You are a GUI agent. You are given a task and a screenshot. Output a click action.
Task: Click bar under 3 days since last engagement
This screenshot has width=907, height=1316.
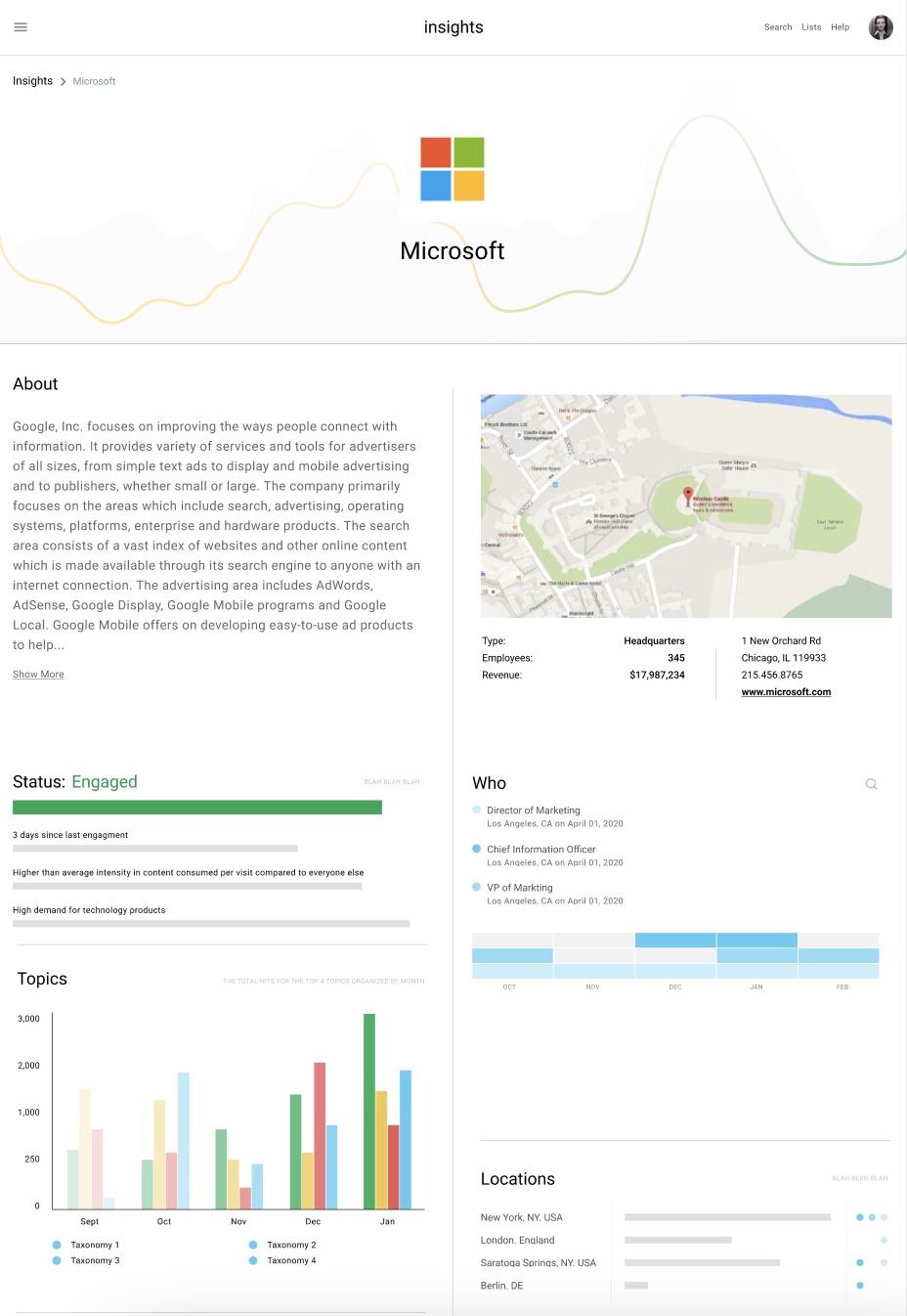pos(155,849)
